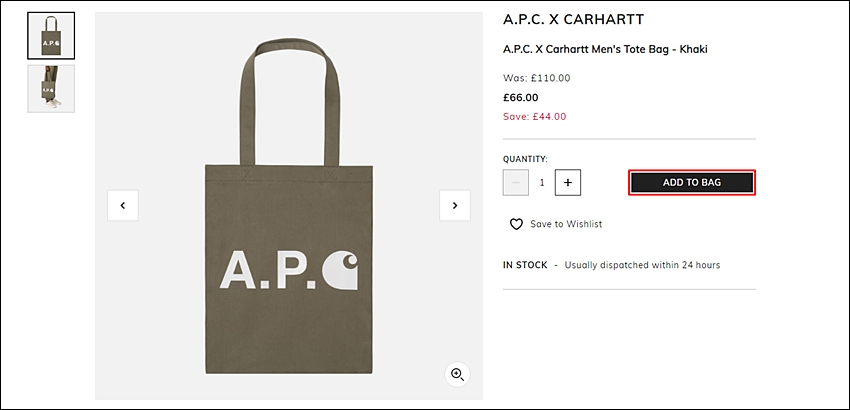Open the magnifier zoom on the image

point(458,374)
